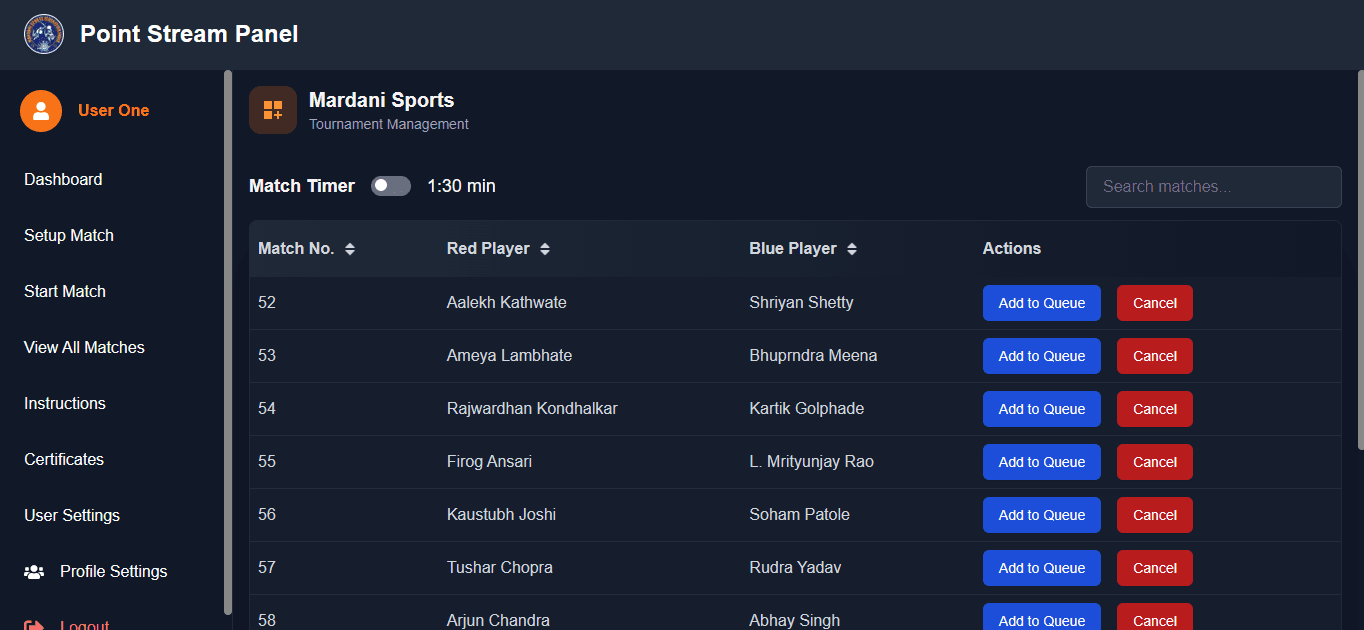Click the orange user avatar icon

tap(41, 111)
